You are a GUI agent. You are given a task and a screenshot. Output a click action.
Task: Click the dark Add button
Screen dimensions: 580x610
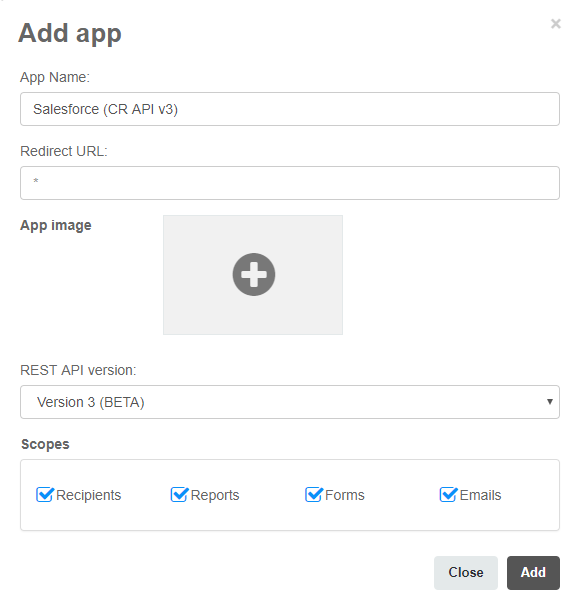[533, 573]
